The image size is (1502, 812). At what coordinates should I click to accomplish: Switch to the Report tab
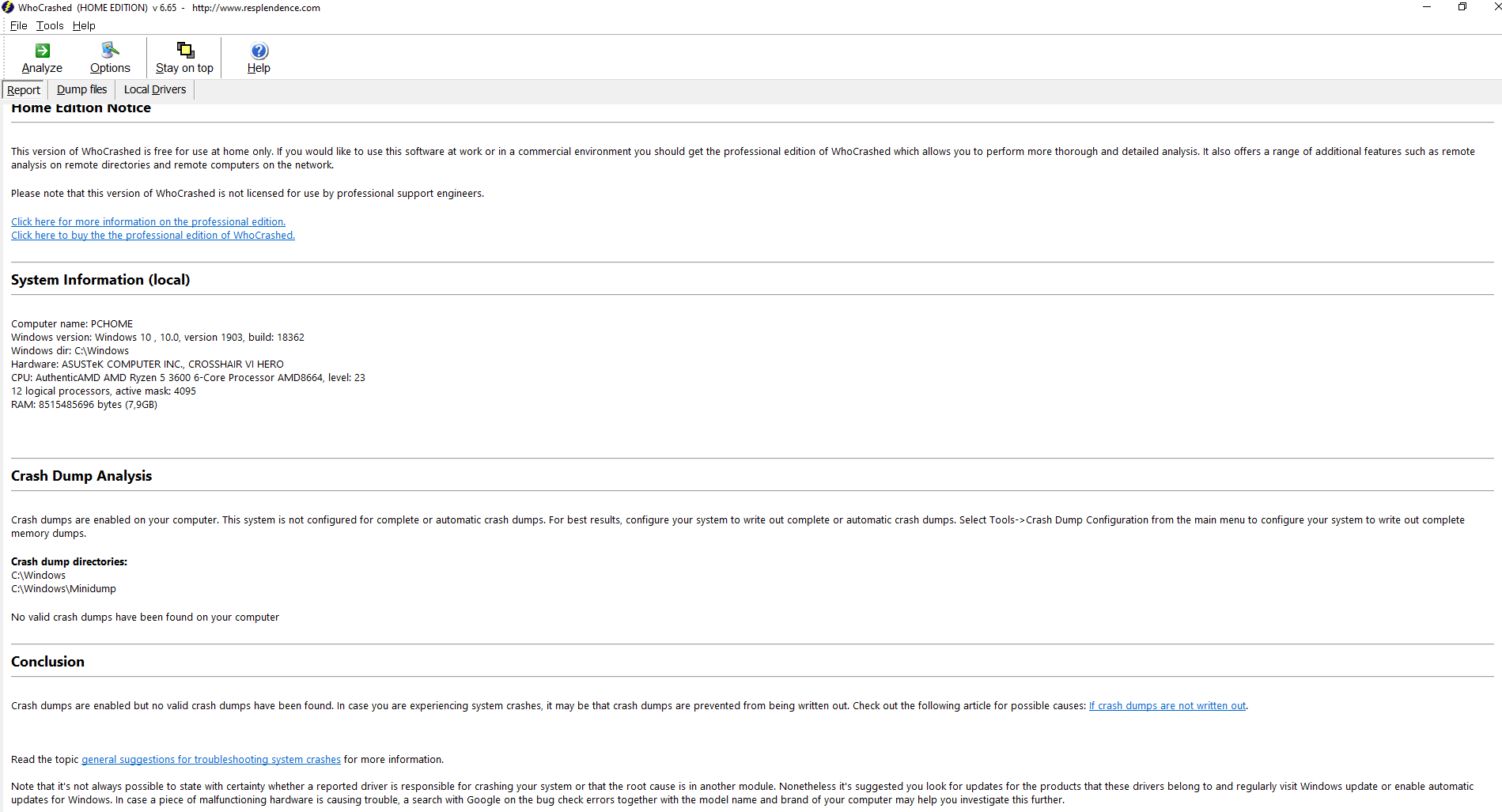tap(24, 90)
